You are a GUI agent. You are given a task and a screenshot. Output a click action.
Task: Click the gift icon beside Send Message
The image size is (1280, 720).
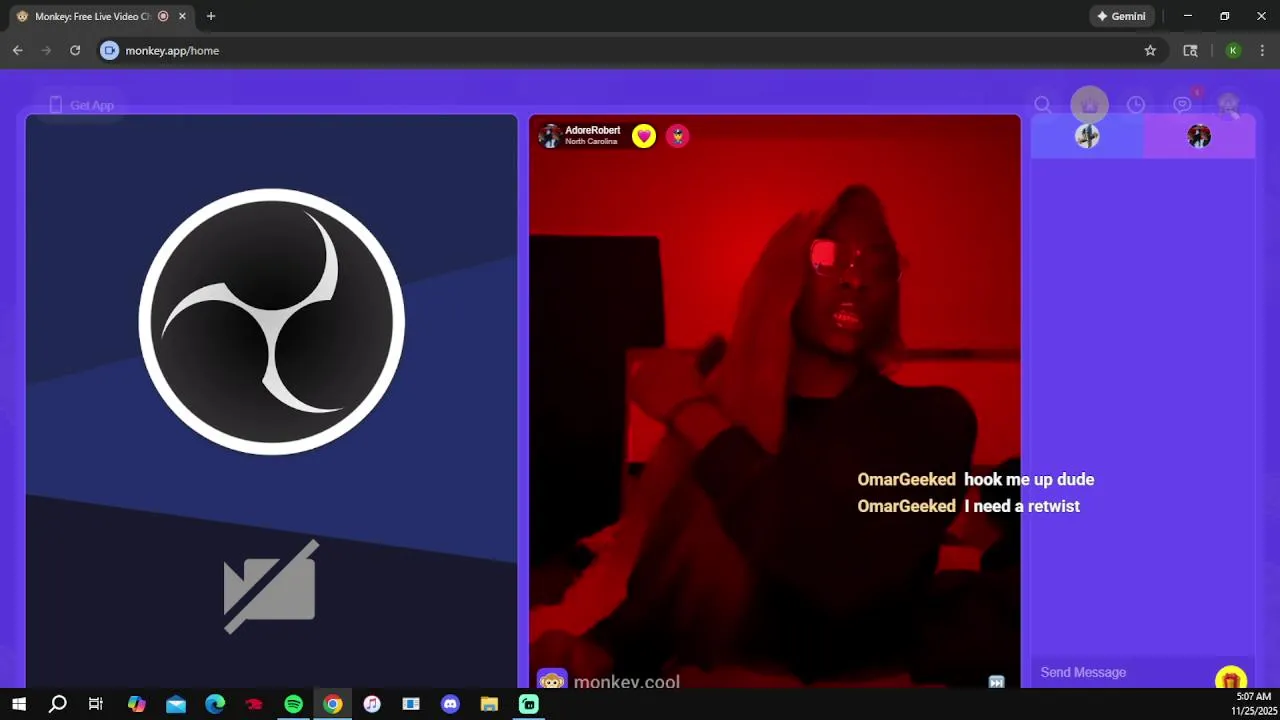point(1231,679)
